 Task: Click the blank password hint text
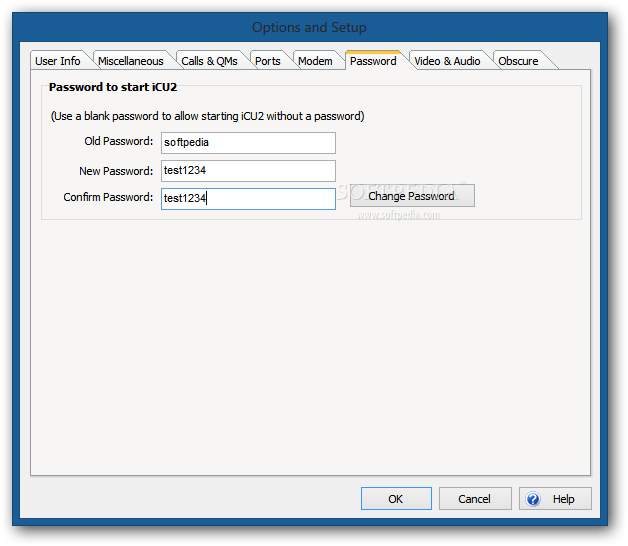(207, 116)
